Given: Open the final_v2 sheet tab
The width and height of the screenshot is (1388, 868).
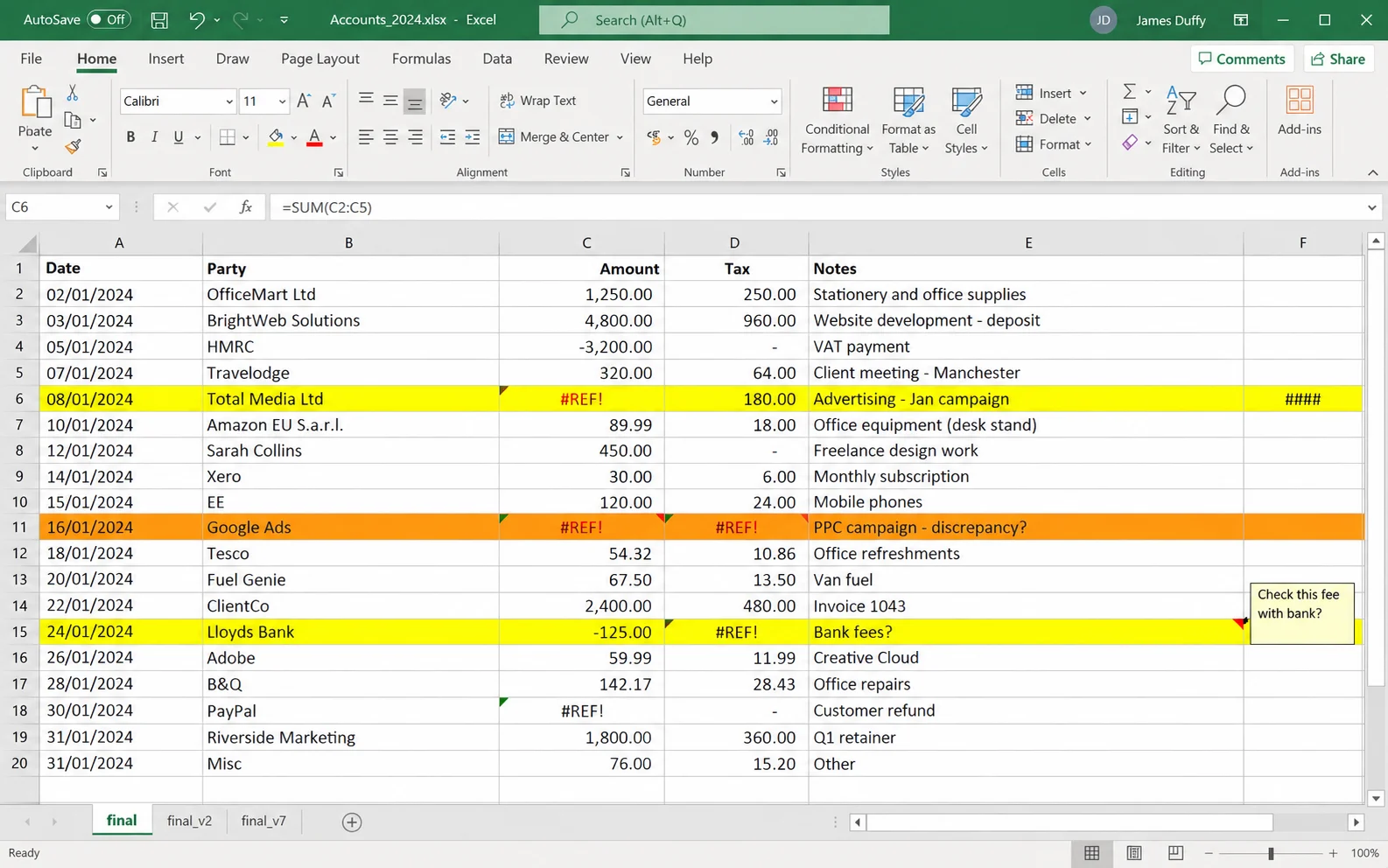Looking at the screenshot, I should click(x=189, y=821).
